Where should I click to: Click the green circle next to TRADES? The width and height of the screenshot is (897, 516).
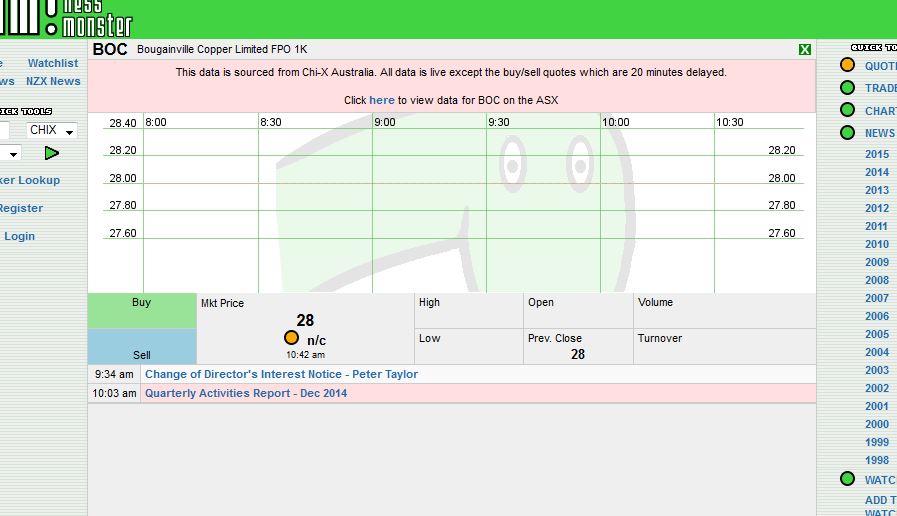[x=847, y=88]
